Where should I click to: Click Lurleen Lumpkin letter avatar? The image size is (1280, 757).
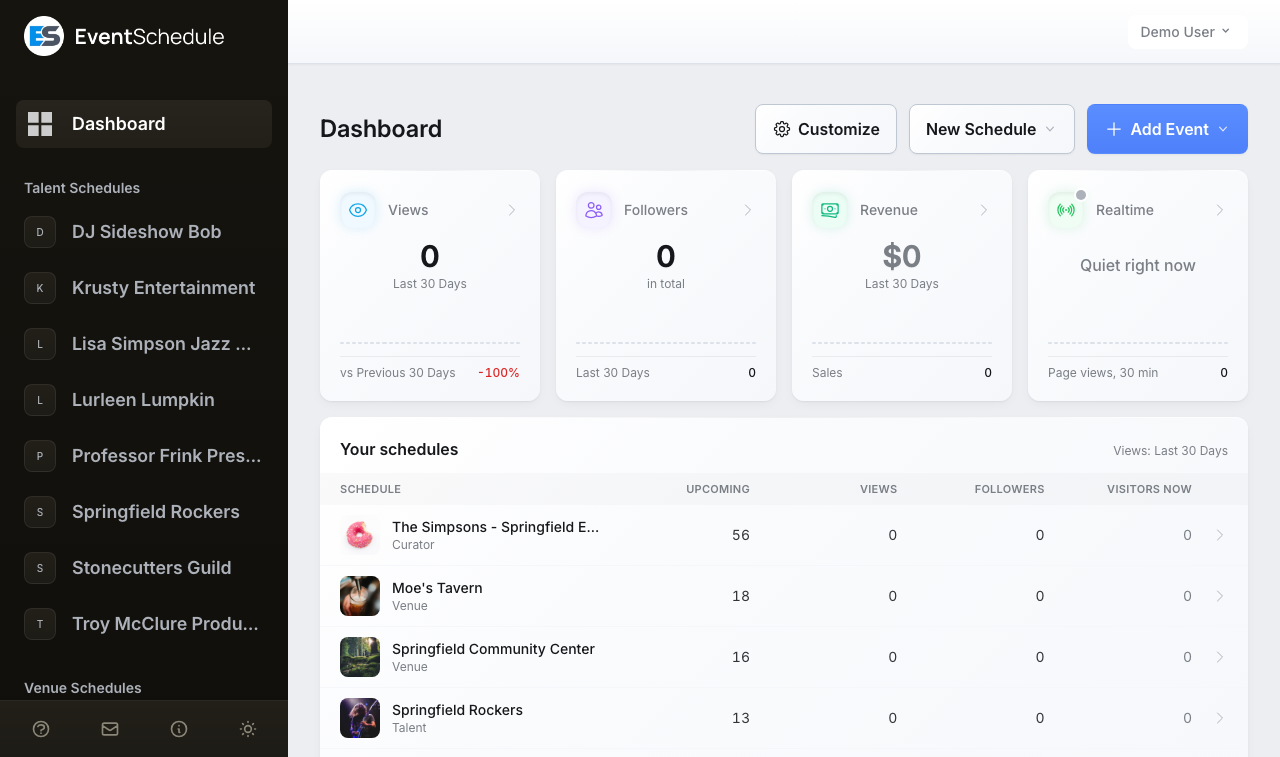point(40,400)
